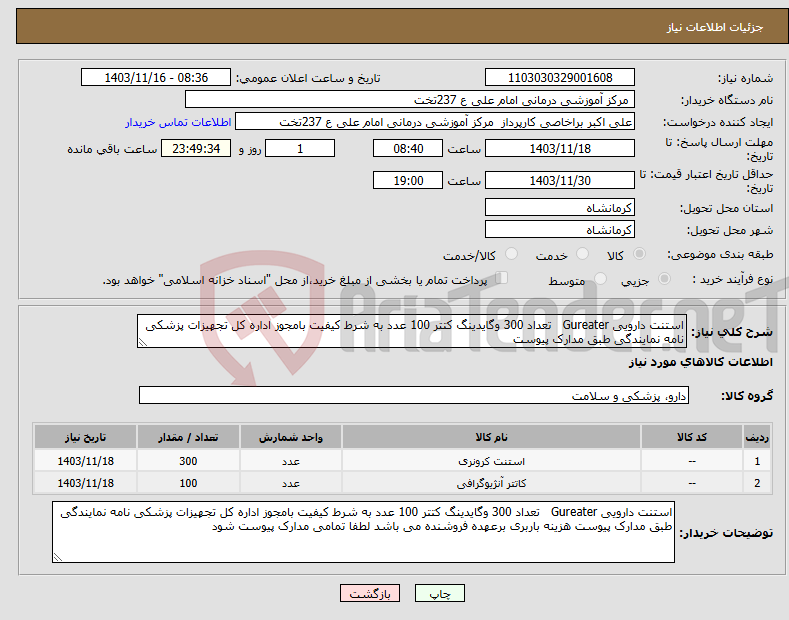
Task: Select the کالا/خدمت radio button
Action: click(x=511, y=254)
